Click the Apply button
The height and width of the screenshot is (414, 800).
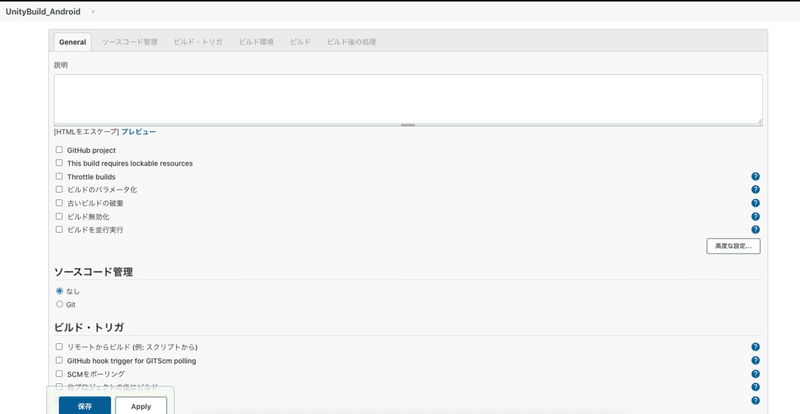pos(141,406)
